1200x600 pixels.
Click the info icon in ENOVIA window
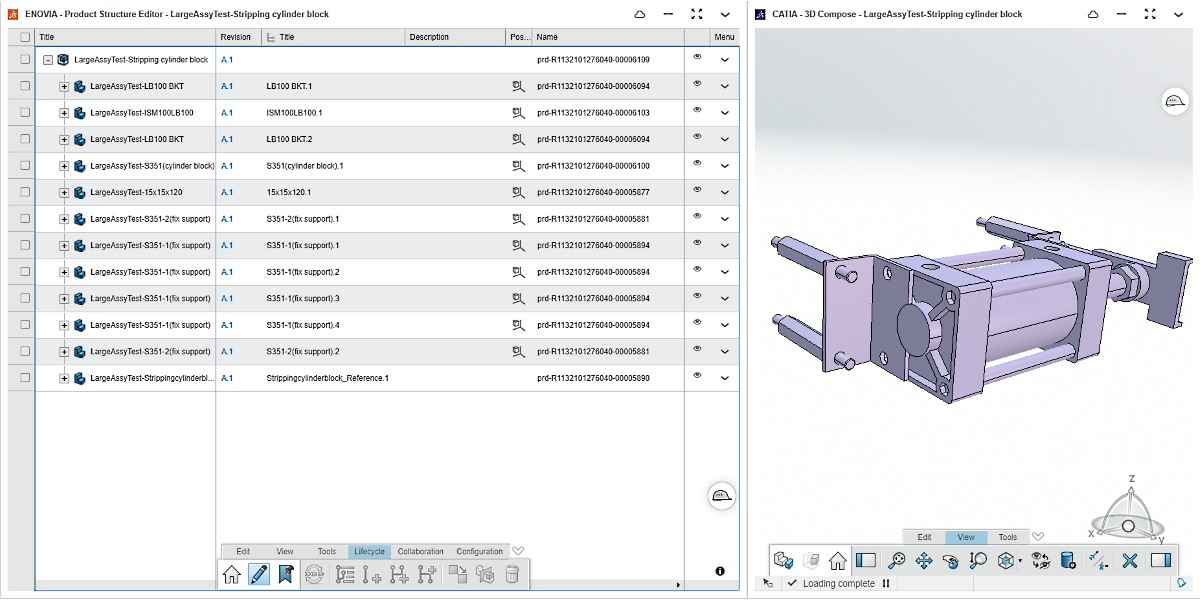point(720,571)
